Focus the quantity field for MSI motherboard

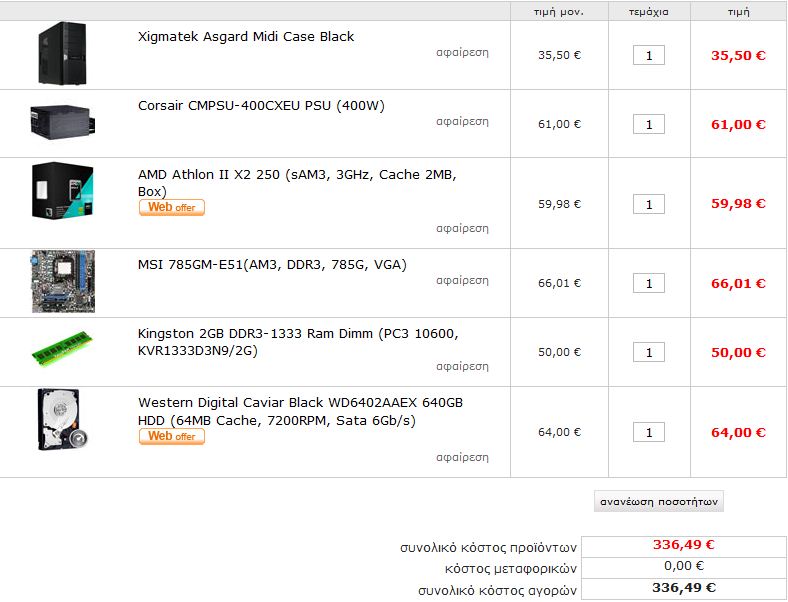(x=649, y=283)
